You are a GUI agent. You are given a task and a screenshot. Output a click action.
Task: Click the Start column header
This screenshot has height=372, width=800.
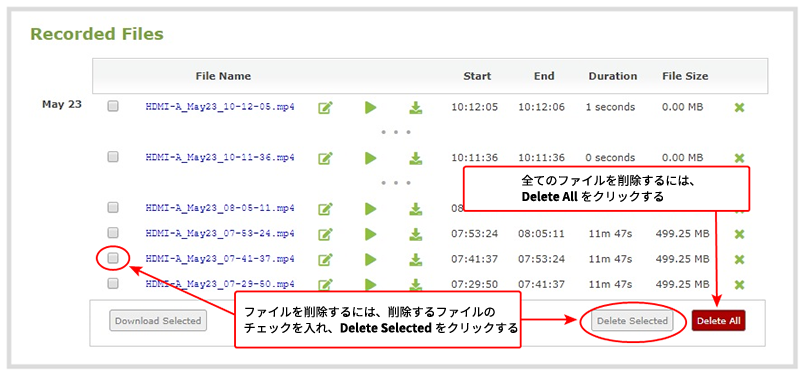pos(477,76)
